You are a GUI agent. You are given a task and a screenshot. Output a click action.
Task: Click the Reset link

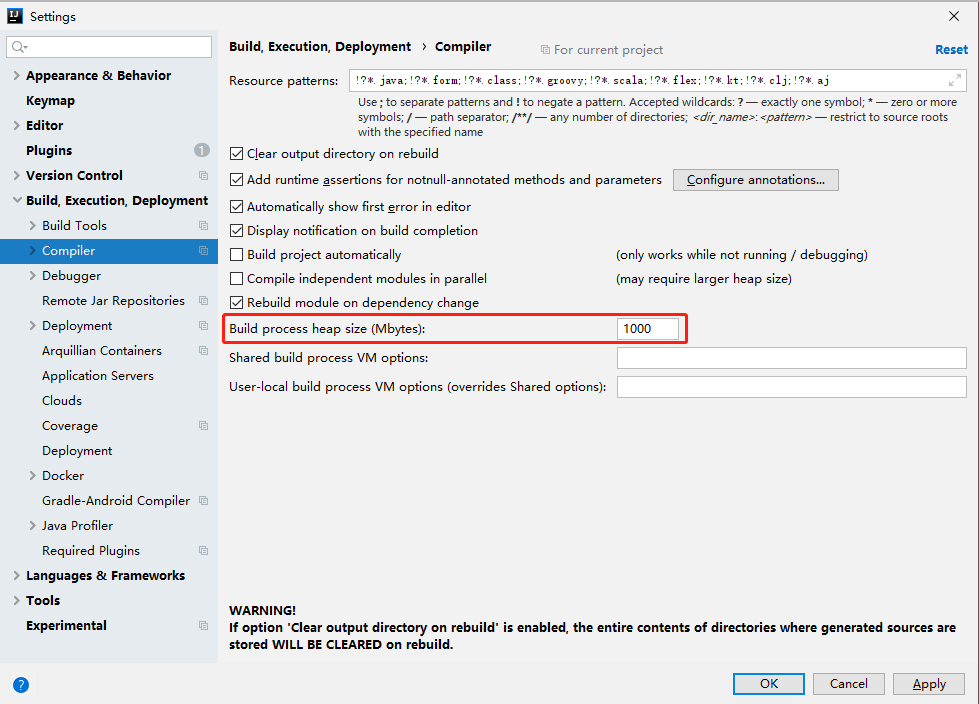(951, 49)
